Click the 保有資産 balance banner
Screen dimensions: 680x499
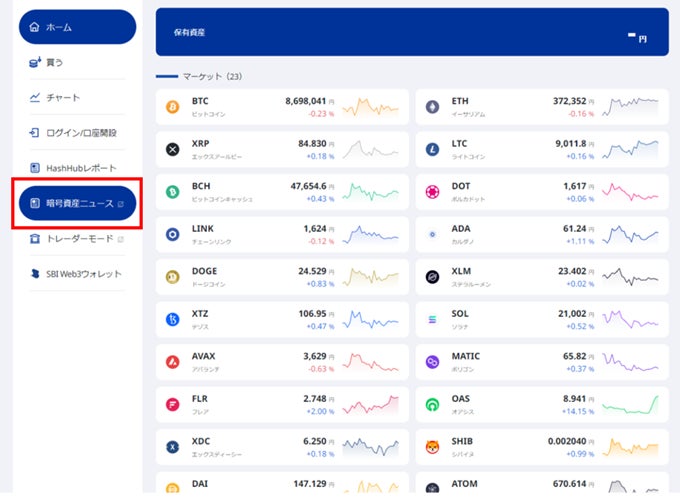(x=412, y=33)
